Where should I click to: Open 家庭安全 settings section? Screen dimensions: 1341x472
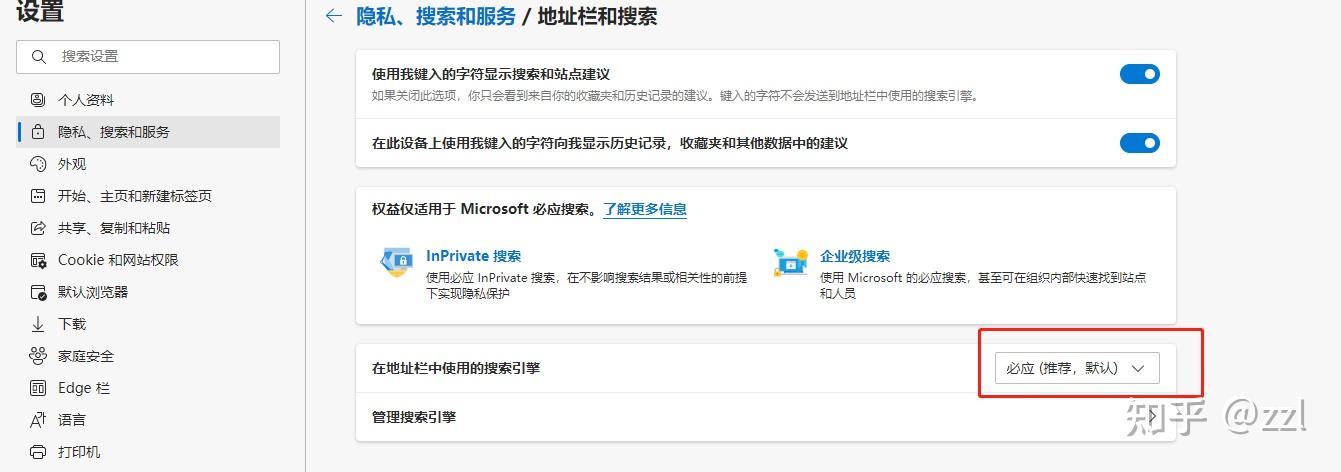coord(148,356)
